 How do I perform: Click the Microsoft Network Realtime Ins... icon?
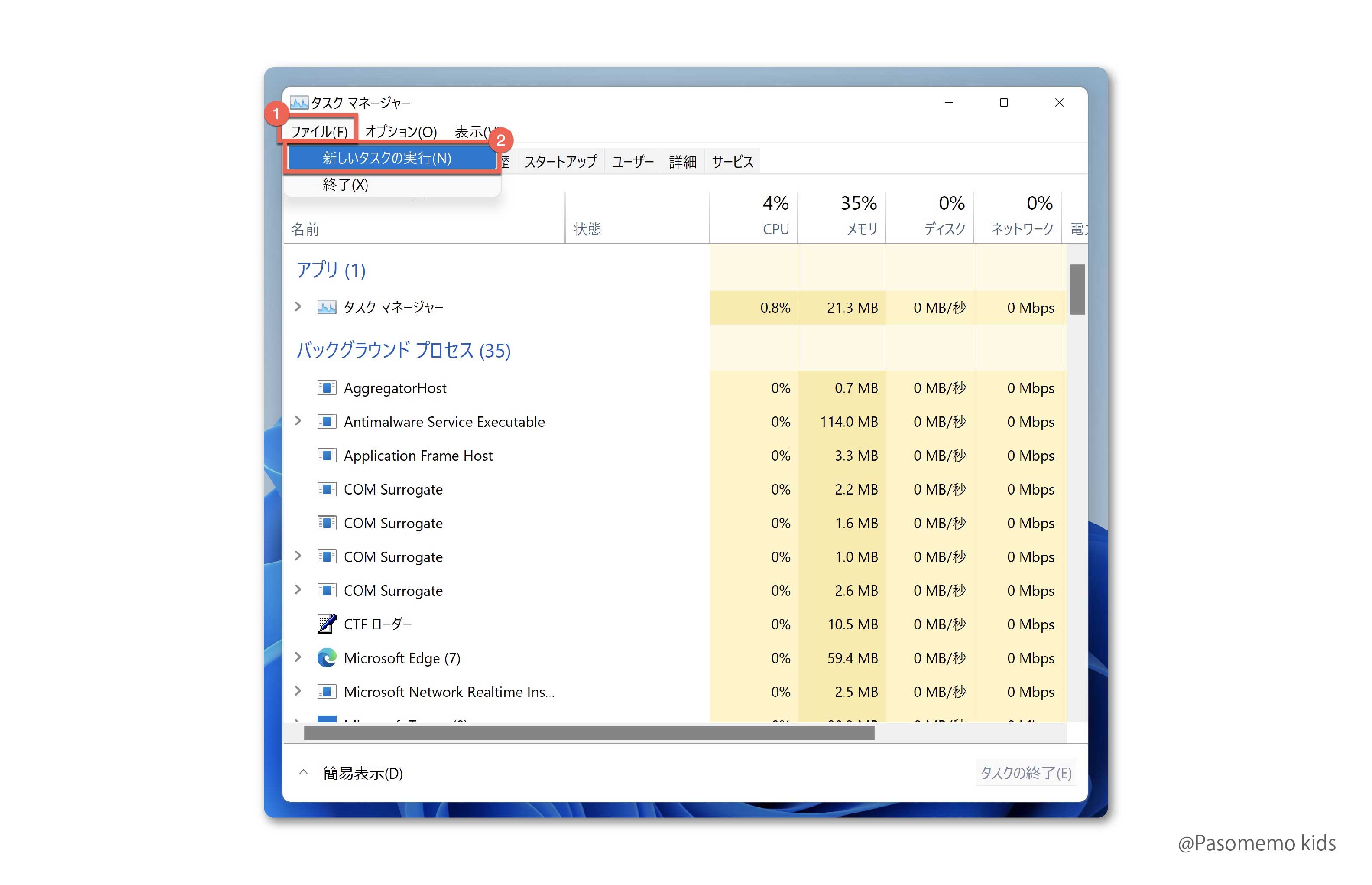(x=327, y=692)
